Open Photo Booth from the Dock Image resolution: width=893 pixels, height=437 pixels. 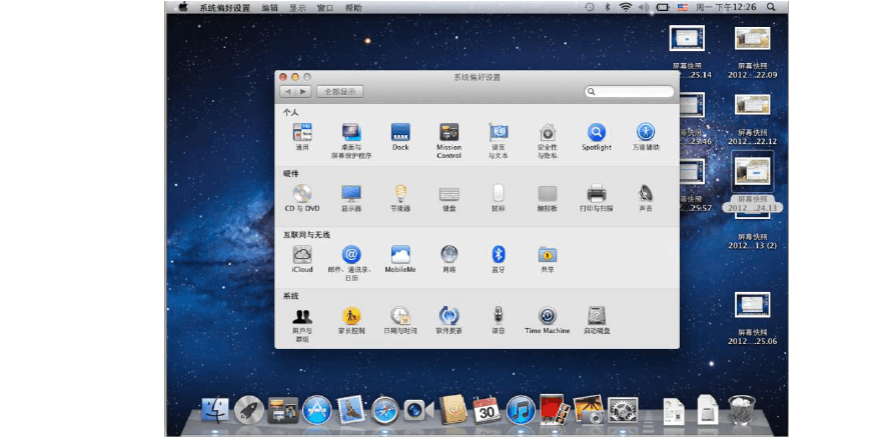point(552,409)
